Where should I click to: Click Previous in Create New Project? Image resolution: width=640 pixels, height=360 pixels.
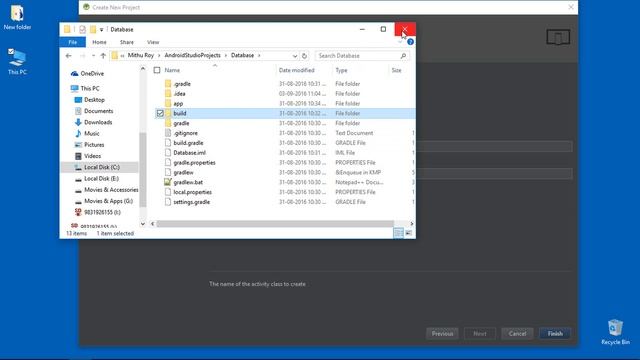click(442, 333)
